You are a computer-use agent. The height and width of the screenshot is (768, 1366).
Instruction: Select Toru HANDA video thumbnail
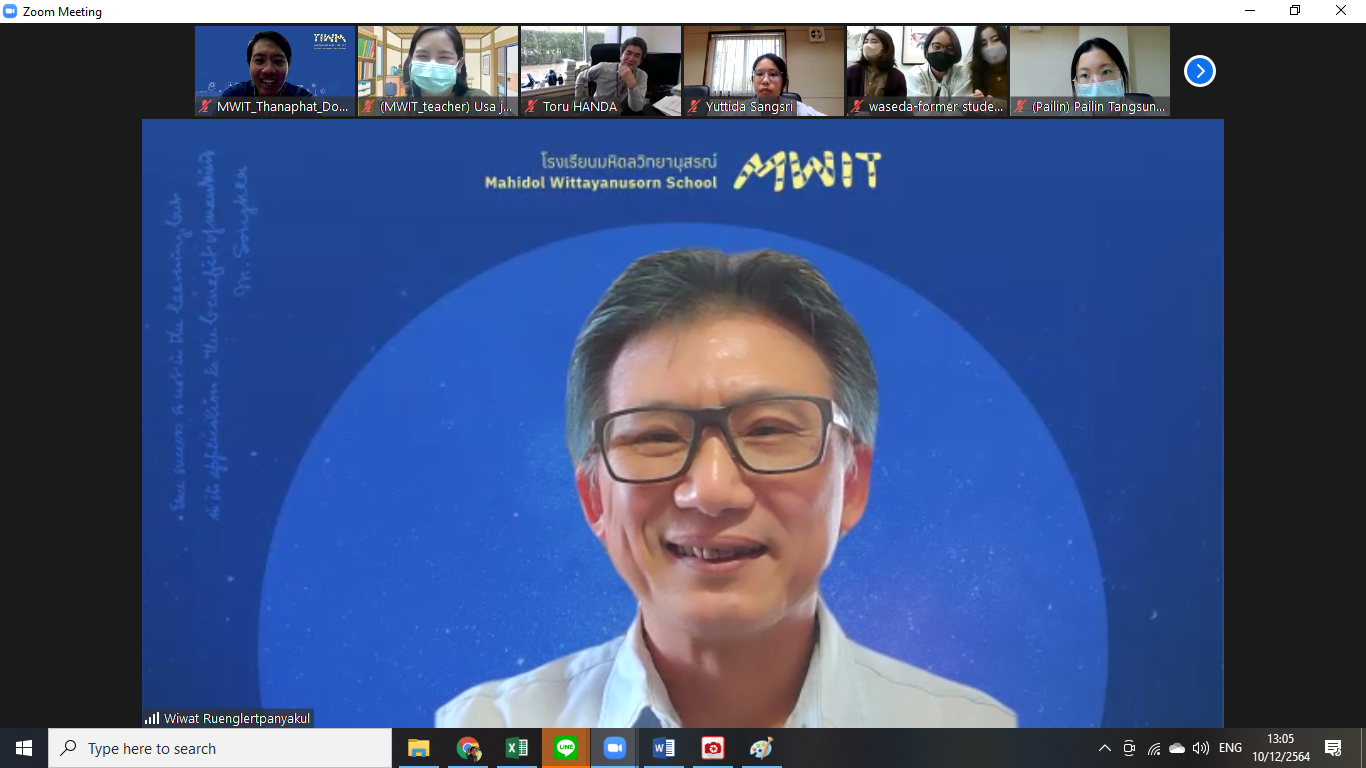pyautogui.click(x=601, y=71)
